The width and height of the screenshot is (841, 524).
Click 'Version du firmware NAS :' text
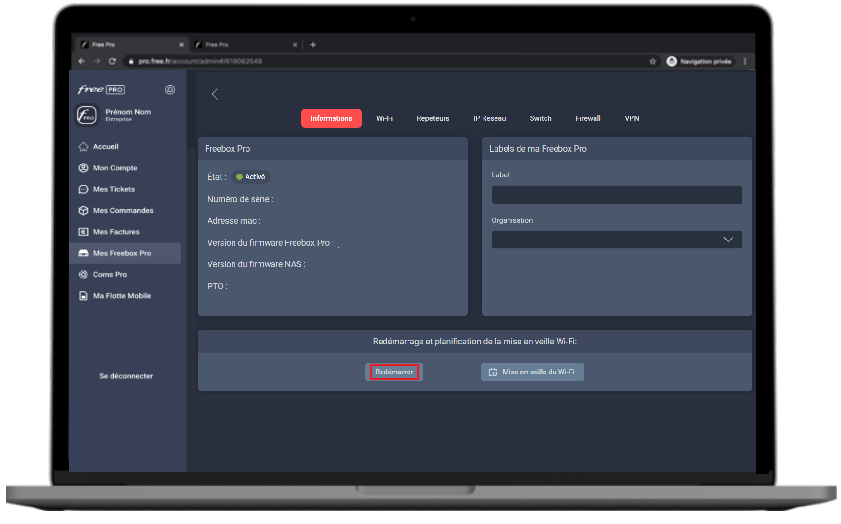point(256,264)
